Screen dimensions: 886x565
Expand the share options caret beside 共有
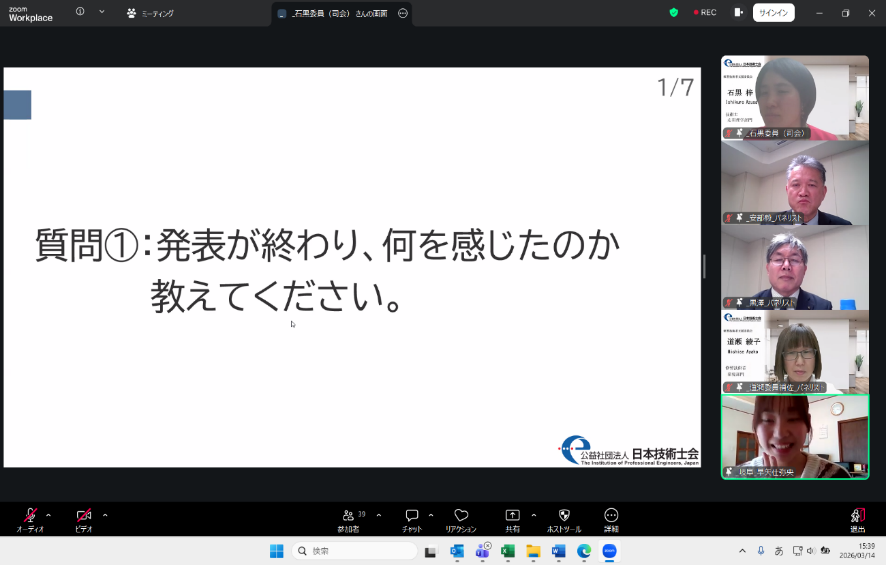click(533, 515)
